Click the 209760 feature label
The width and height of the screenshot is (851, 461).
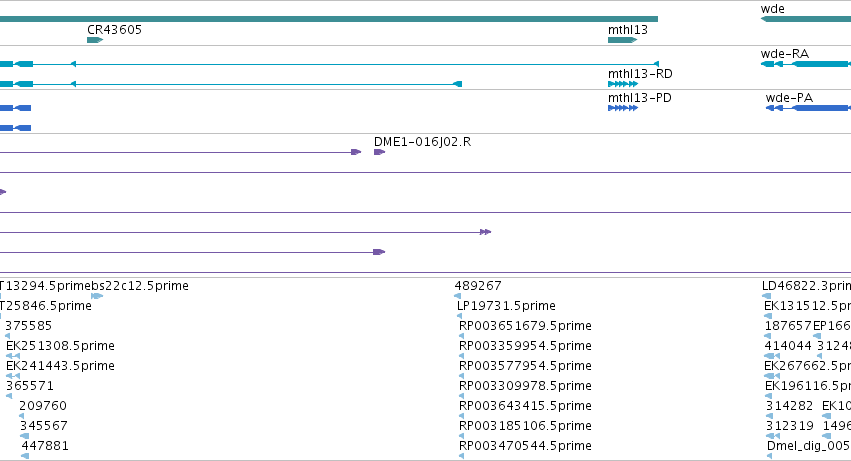[43, 406]
